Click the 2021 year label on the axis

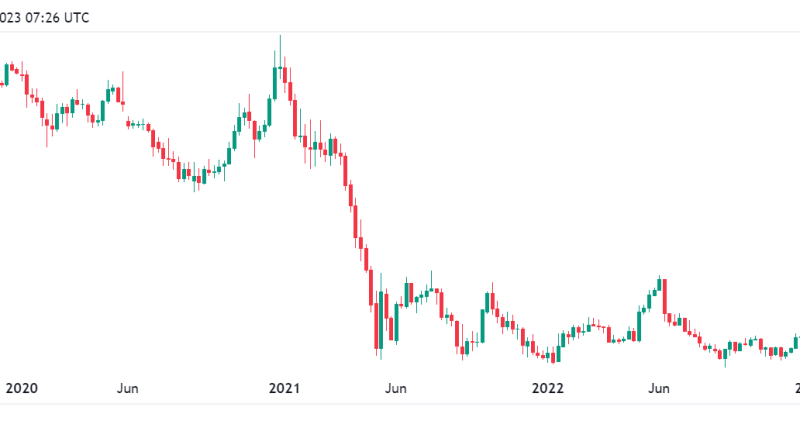point(284,388)
